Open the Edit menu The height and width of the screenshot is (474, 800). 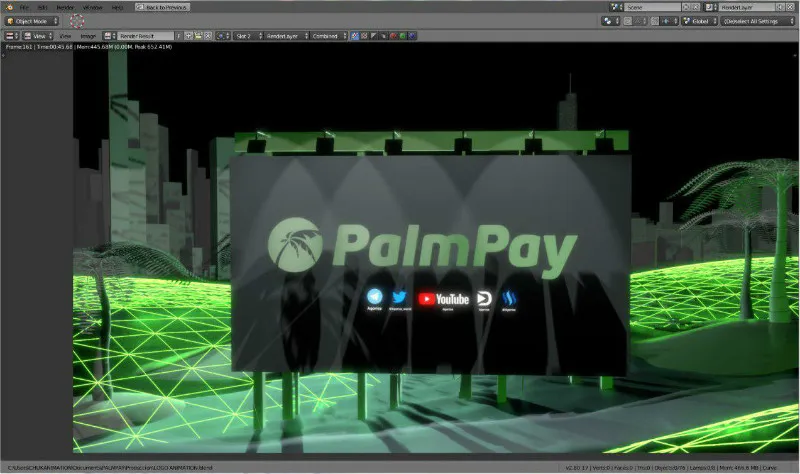(x=42, y=8)
